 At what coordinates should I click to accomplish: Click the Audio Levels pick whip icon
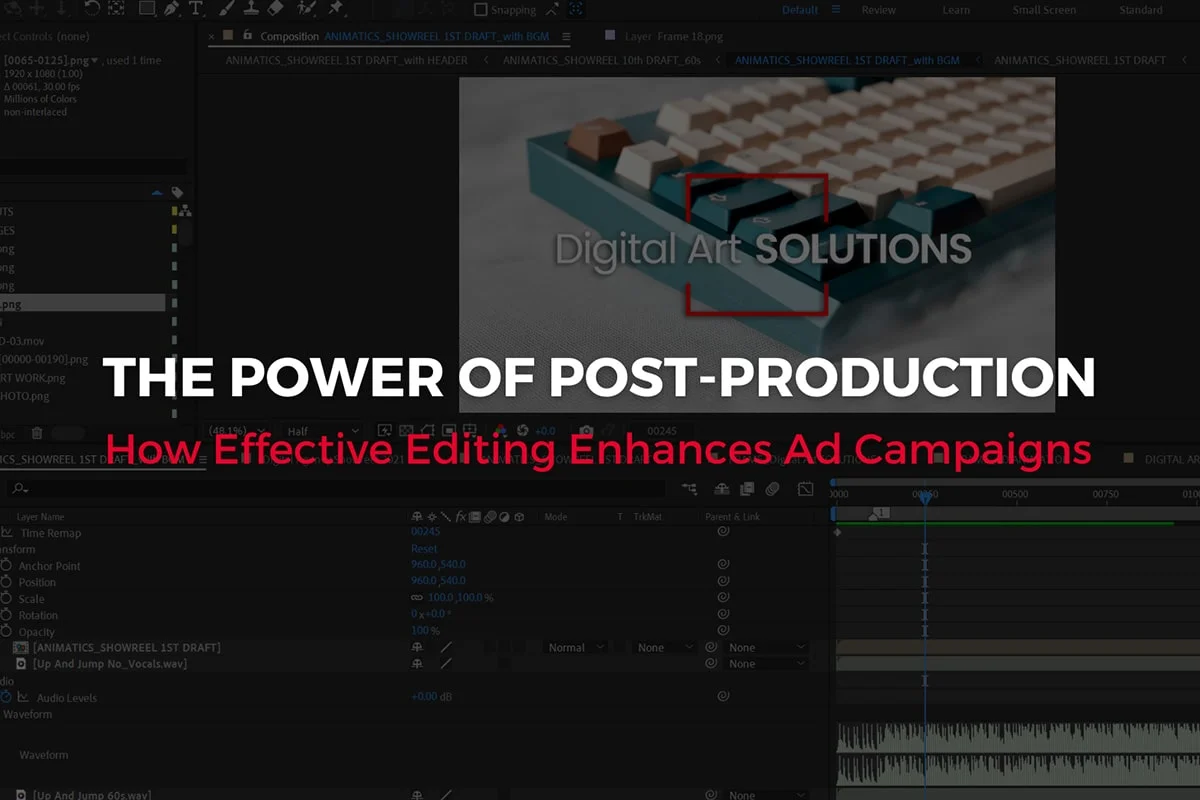tap(723, 697)
